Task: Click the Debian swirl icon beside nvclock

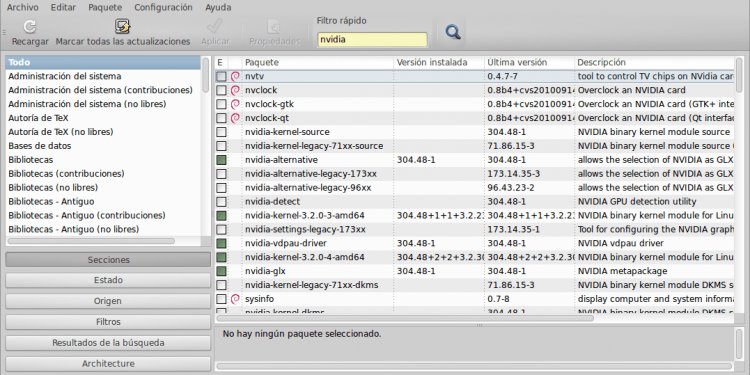Action: tap(235, 90)
